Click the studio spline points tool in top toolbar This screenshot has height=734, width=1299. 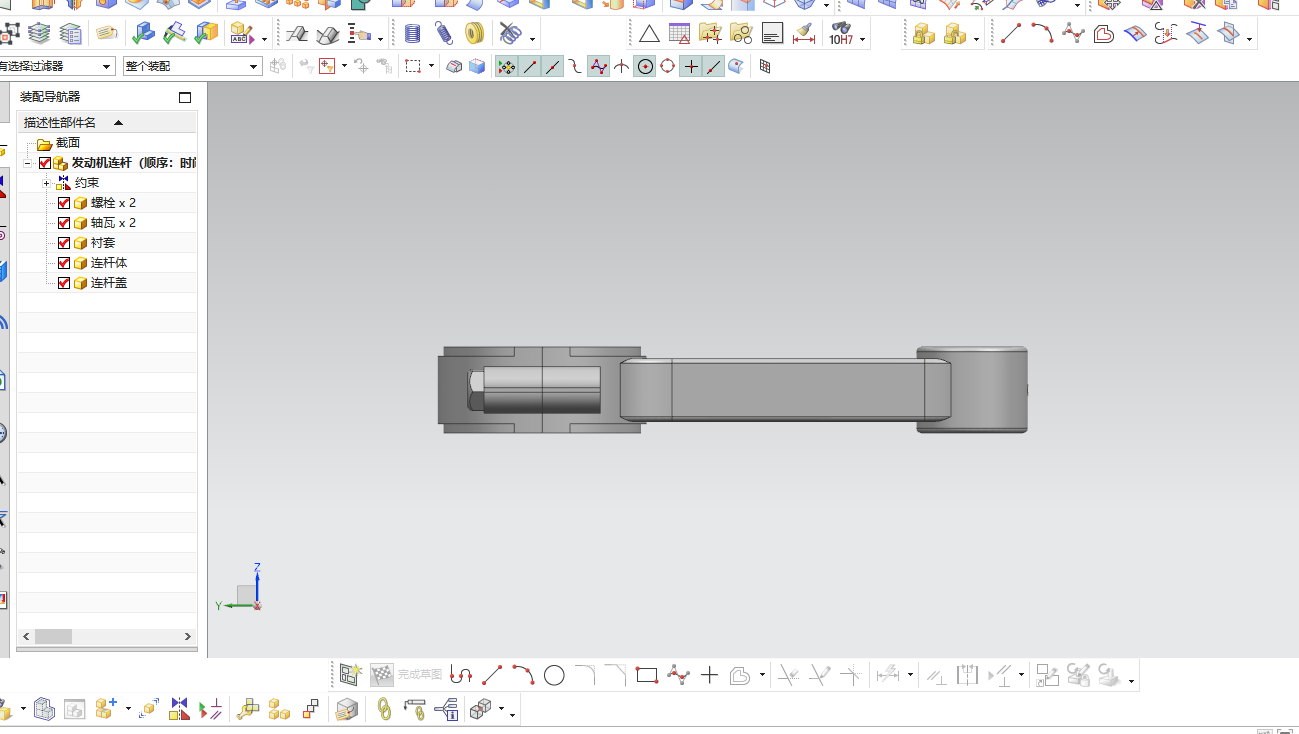pyautogui.click(x=1073, y=34)
